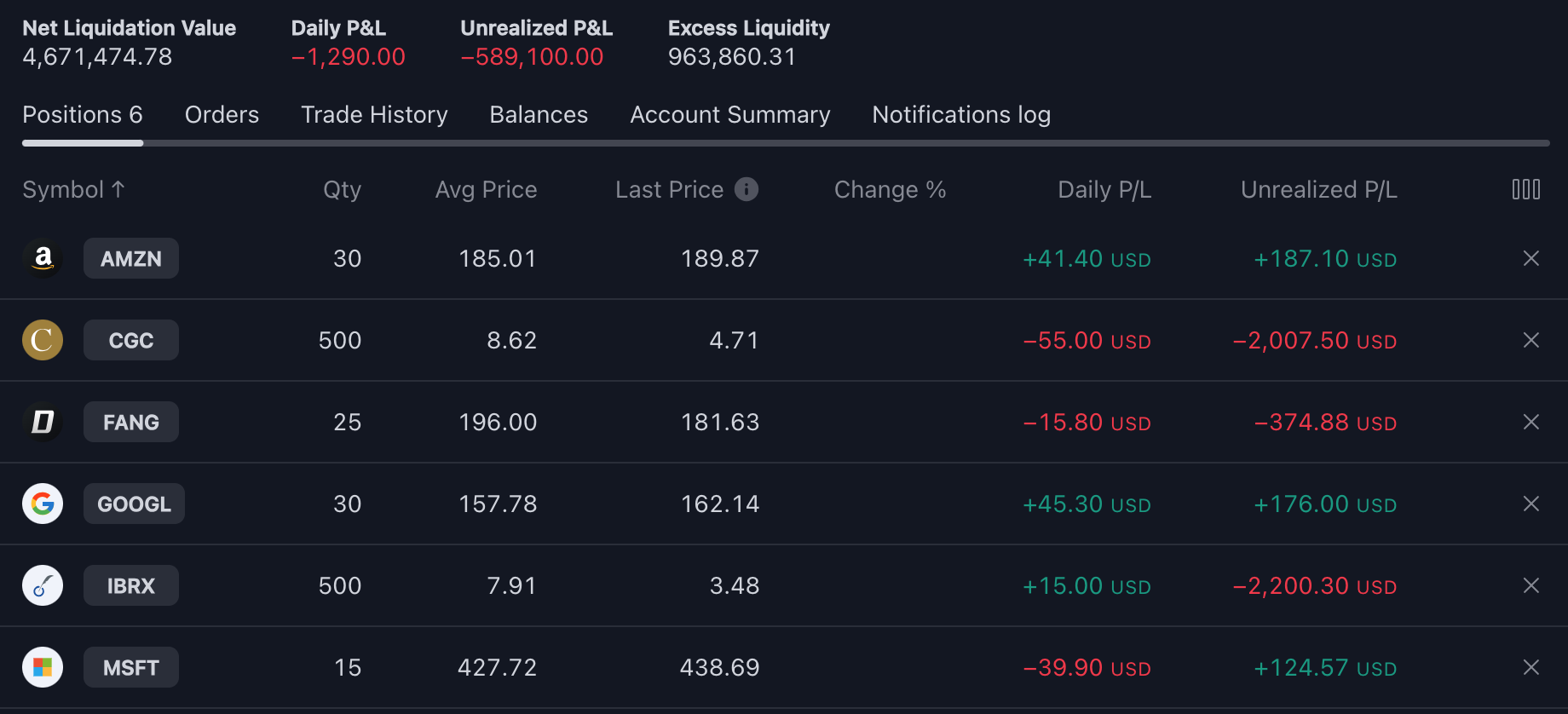
Task: Close the IBRX position with X
Action: click(1531, 585)
